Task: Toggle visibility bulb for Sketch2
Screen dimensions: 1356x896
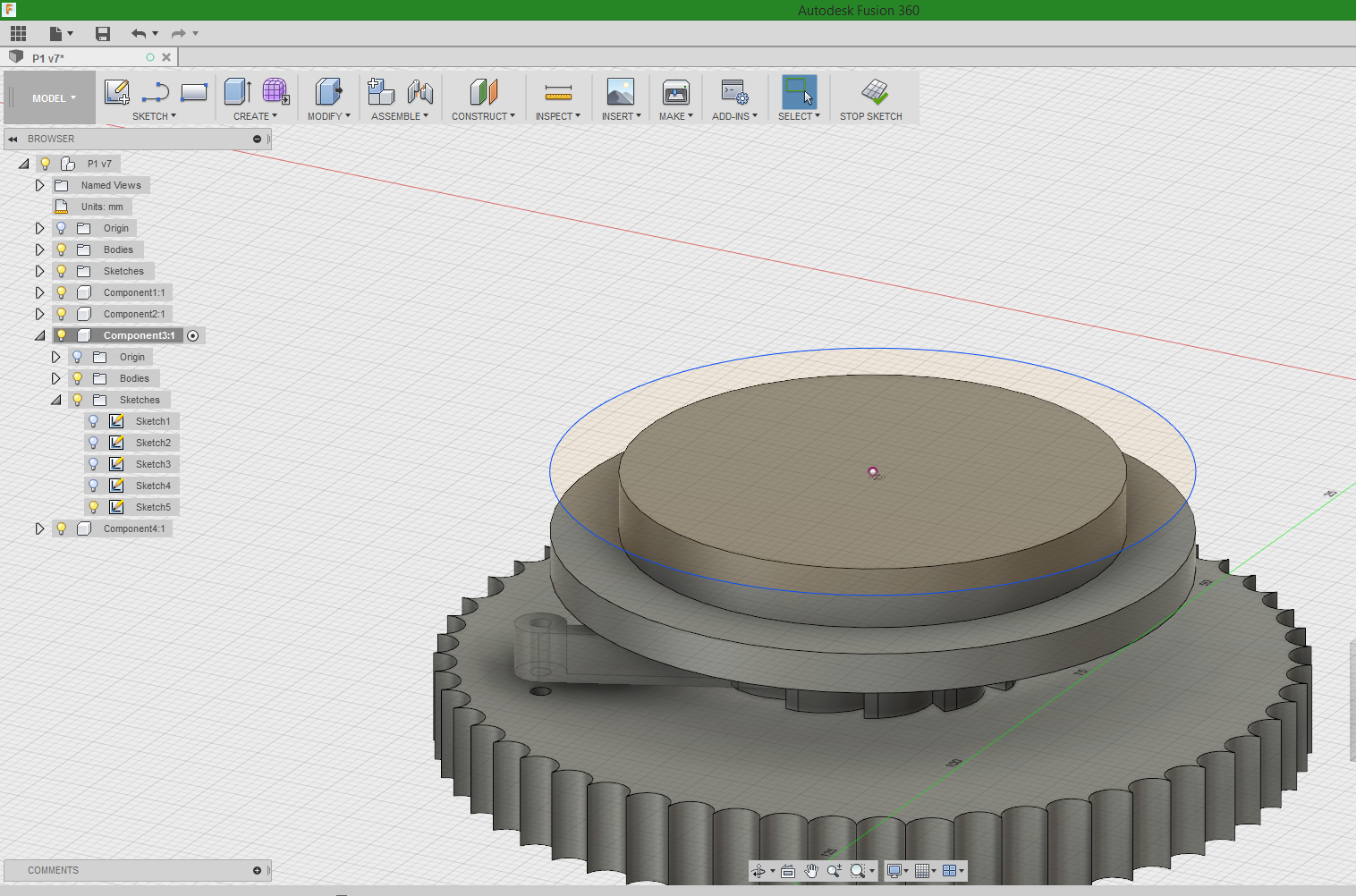Action: [x=93, y=443]
